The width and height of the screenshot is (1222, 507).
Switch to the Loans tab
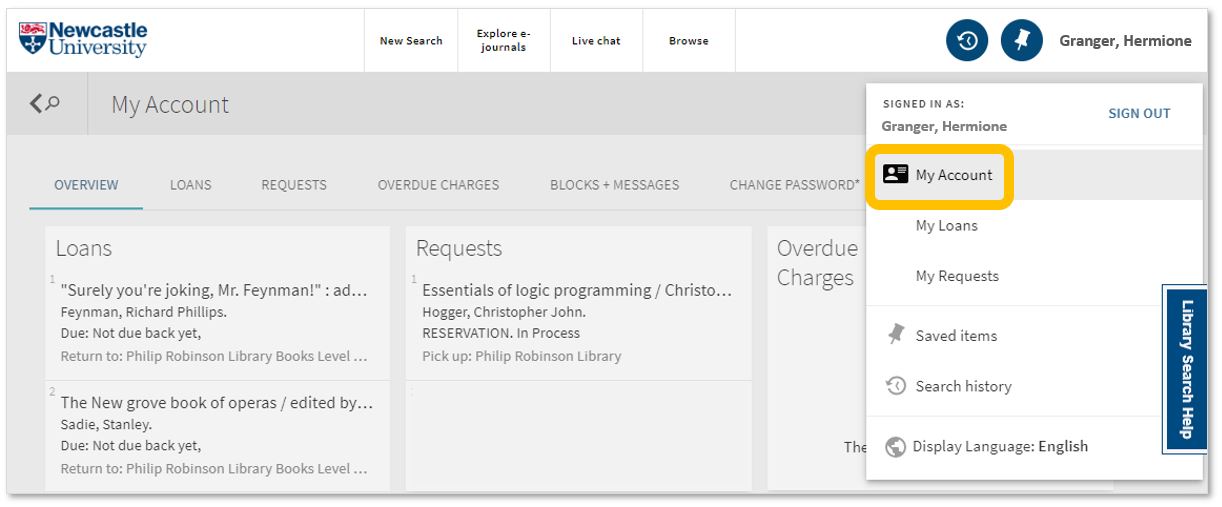190,185
